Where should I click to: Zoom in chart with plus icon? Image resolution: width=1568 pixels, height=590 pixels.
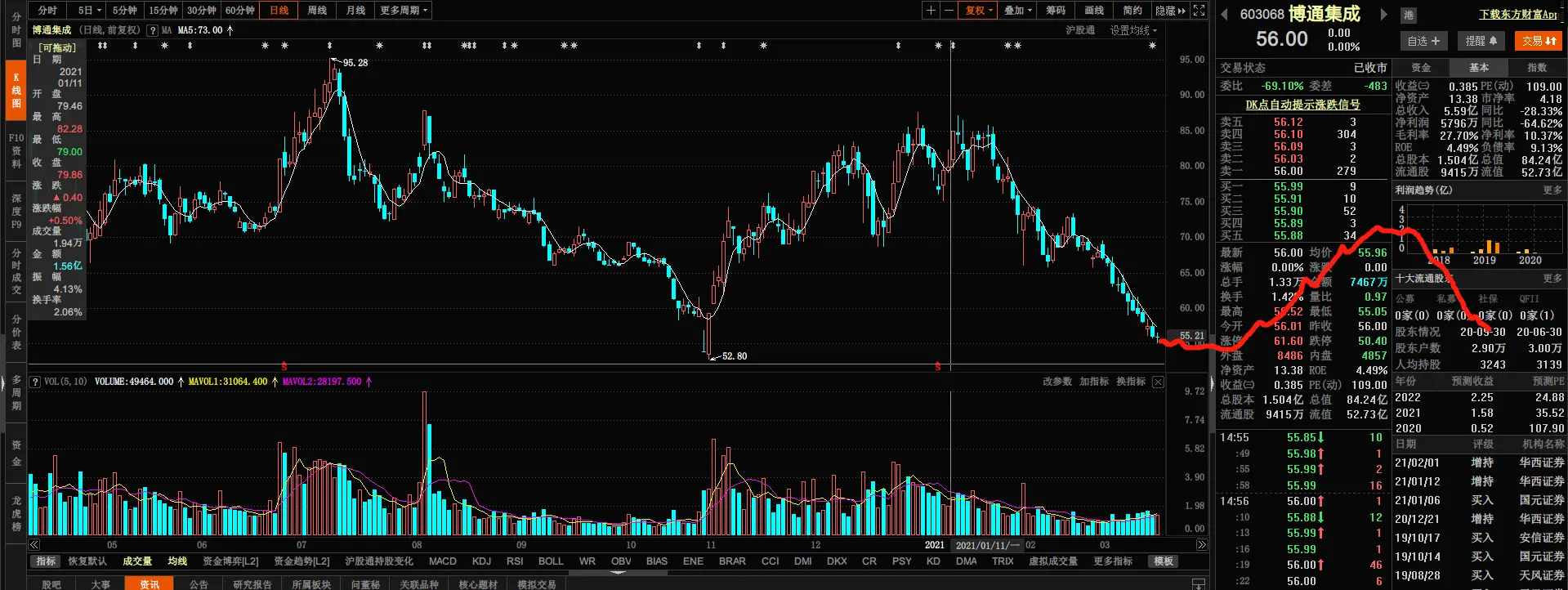click(x=931, y=10)
